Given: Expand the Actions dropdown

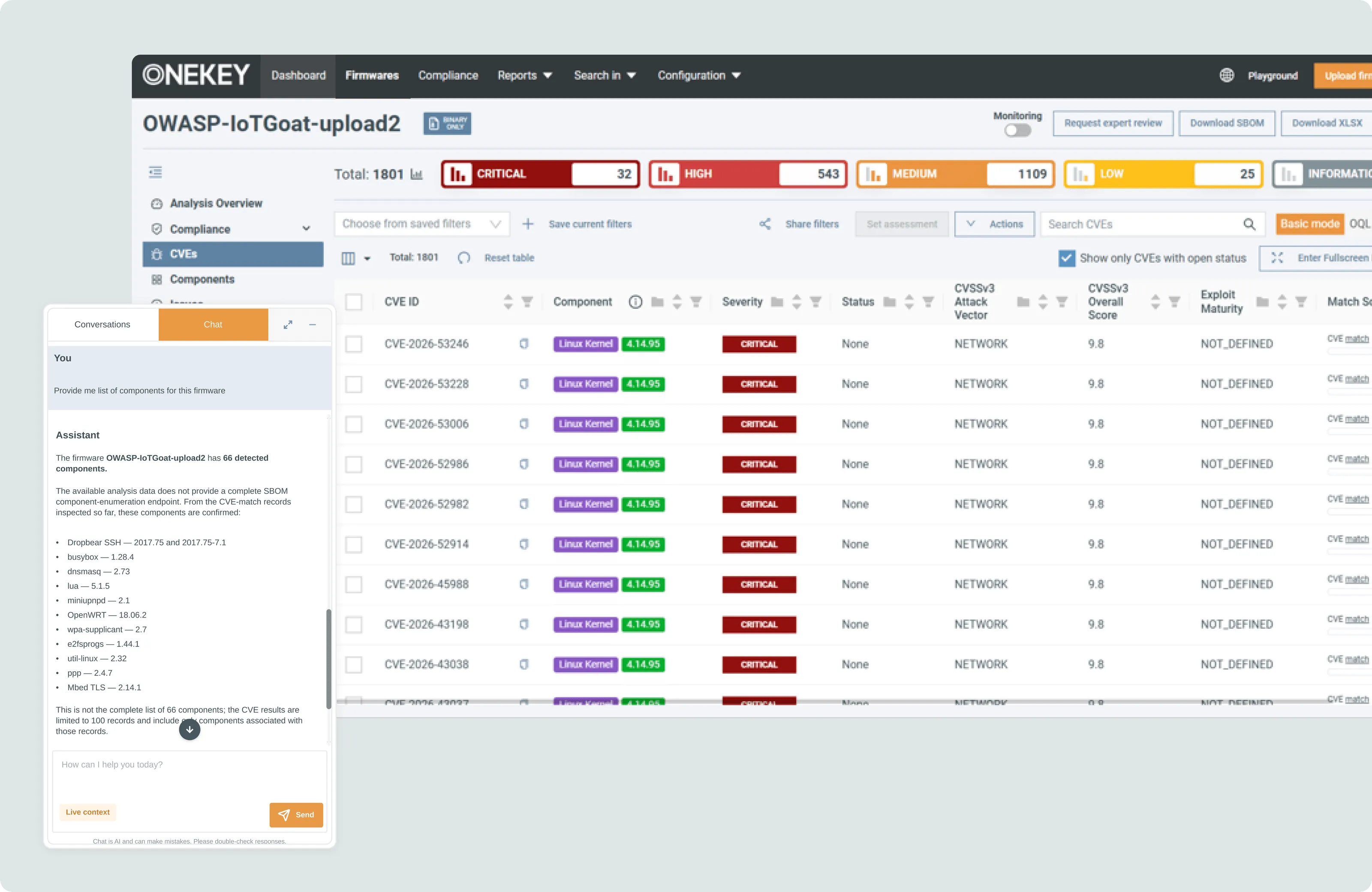Looking at the screenshot, I should [994, 224].
